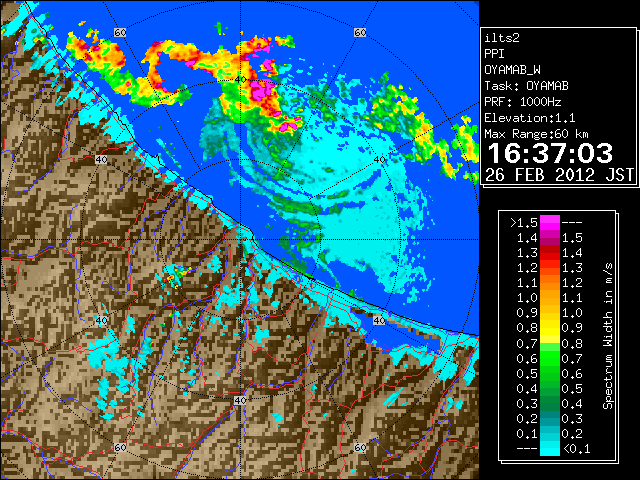640x480 pixels.
Task: Click the '40' range label directly south of center
Action: coord(240,400)
